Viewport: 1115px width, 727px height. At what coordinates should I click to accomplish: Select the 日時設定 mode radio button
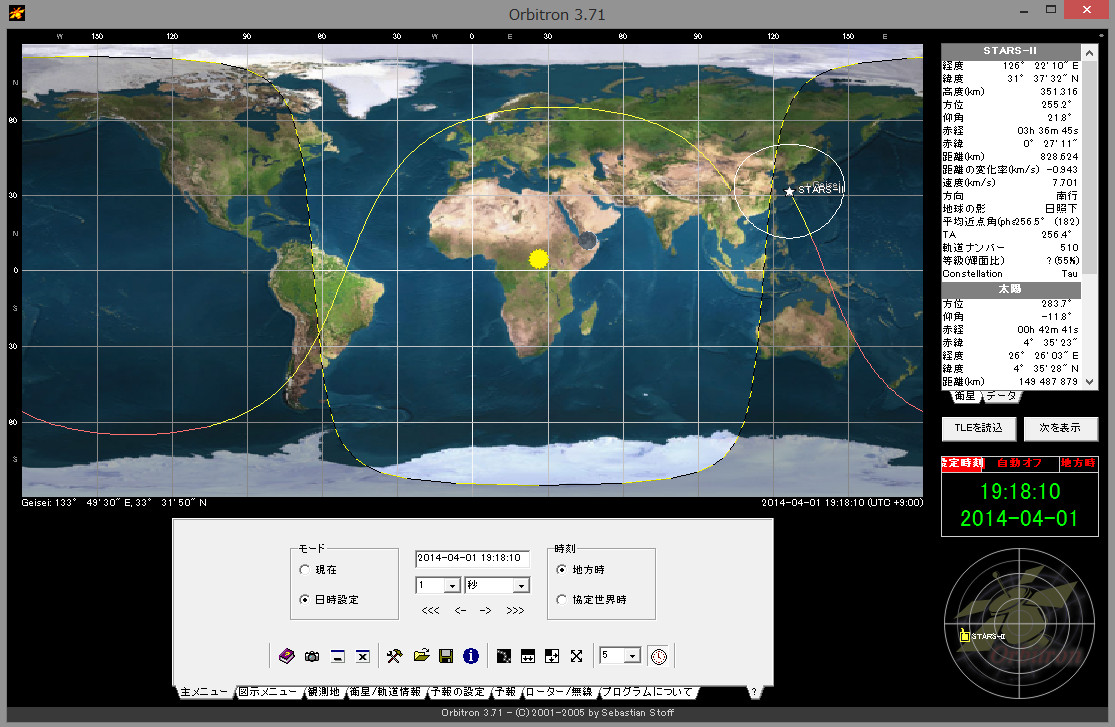(x=304, y=600)
